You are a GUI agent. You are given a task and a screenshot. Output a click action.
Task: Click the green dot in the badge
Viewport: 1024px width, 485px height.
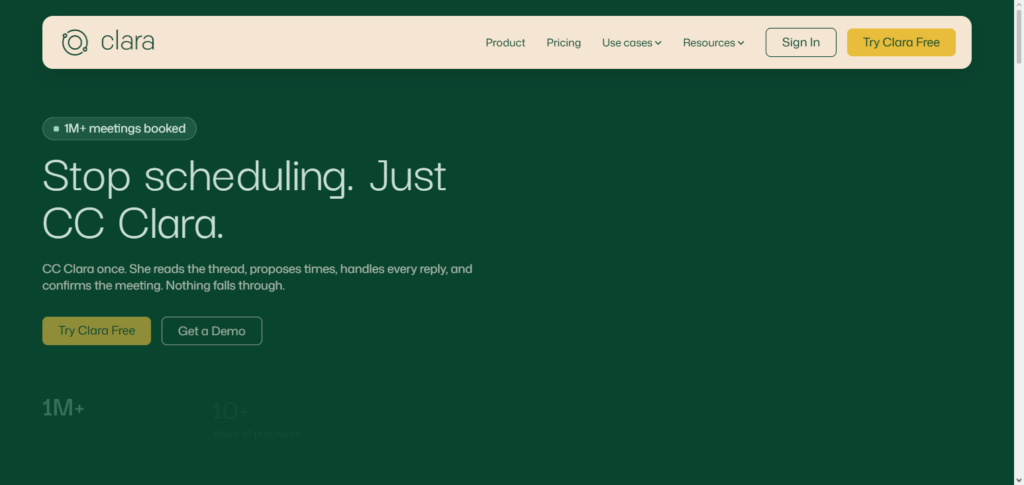pyautogui.click(x=56, y=129)
